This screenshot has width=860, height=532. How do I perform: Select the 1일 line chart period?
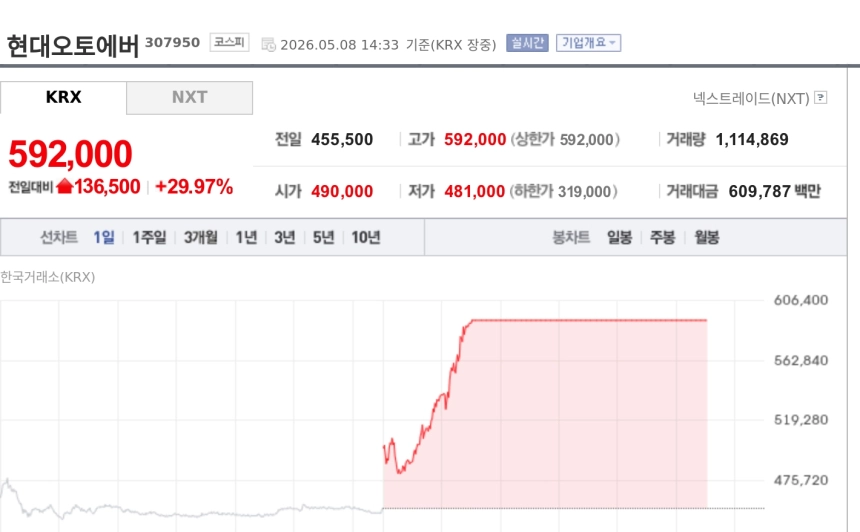click(x=104, y=237)
